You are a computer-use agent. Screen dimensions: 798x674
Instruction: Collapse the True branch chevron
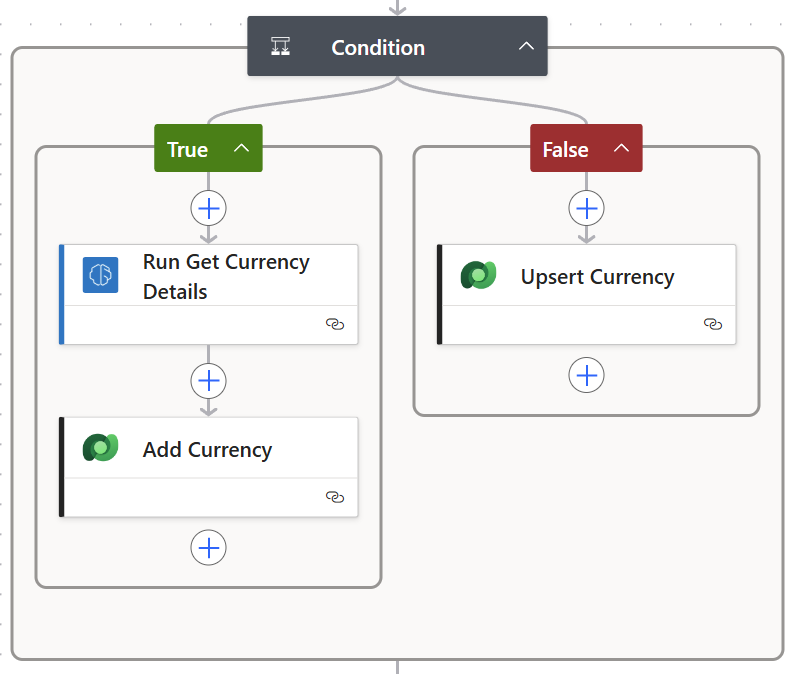(x=241, y=148)
